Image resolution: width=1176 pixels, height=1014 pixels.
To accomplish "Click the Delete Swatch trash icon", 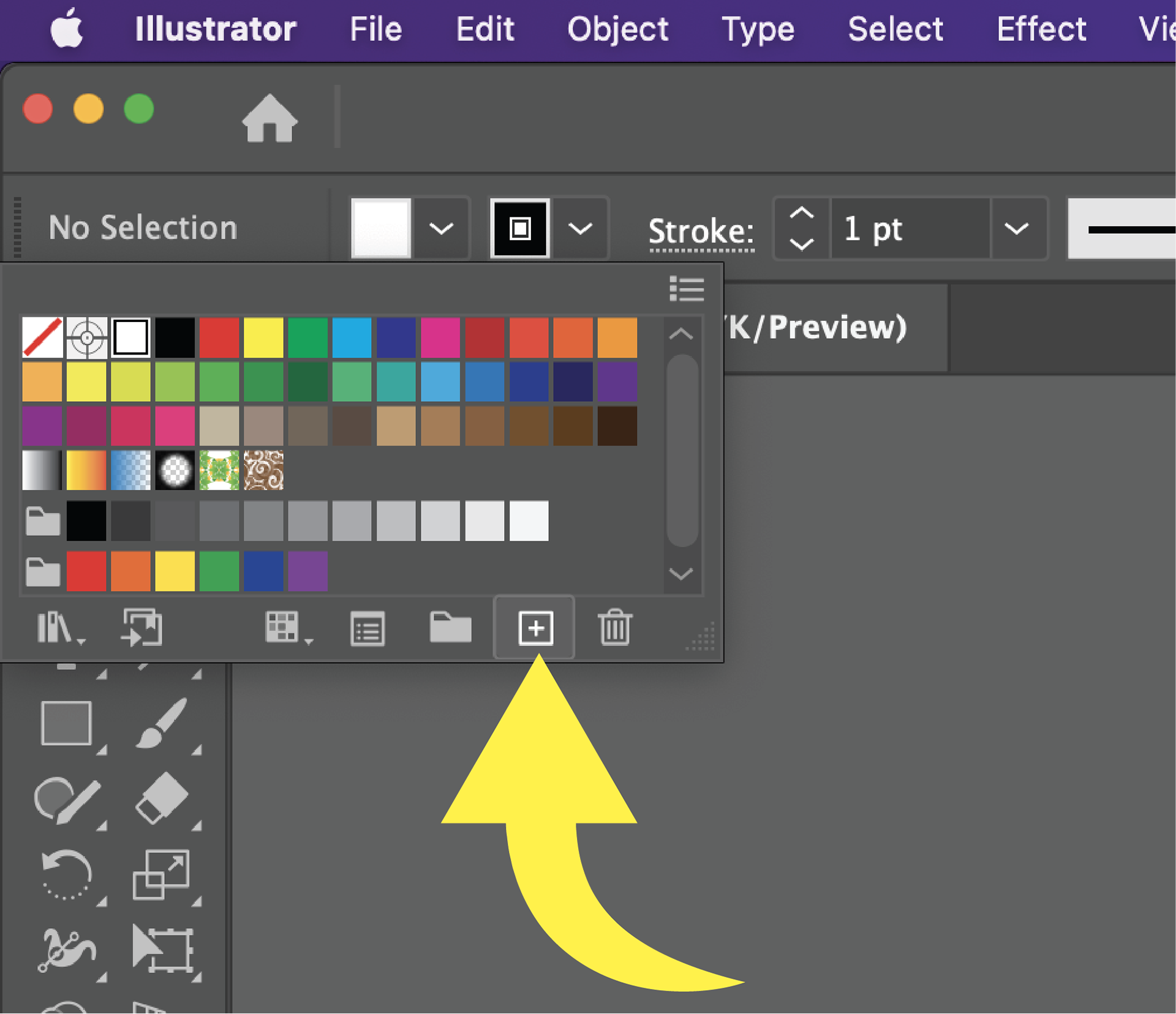I will point(615,627).
